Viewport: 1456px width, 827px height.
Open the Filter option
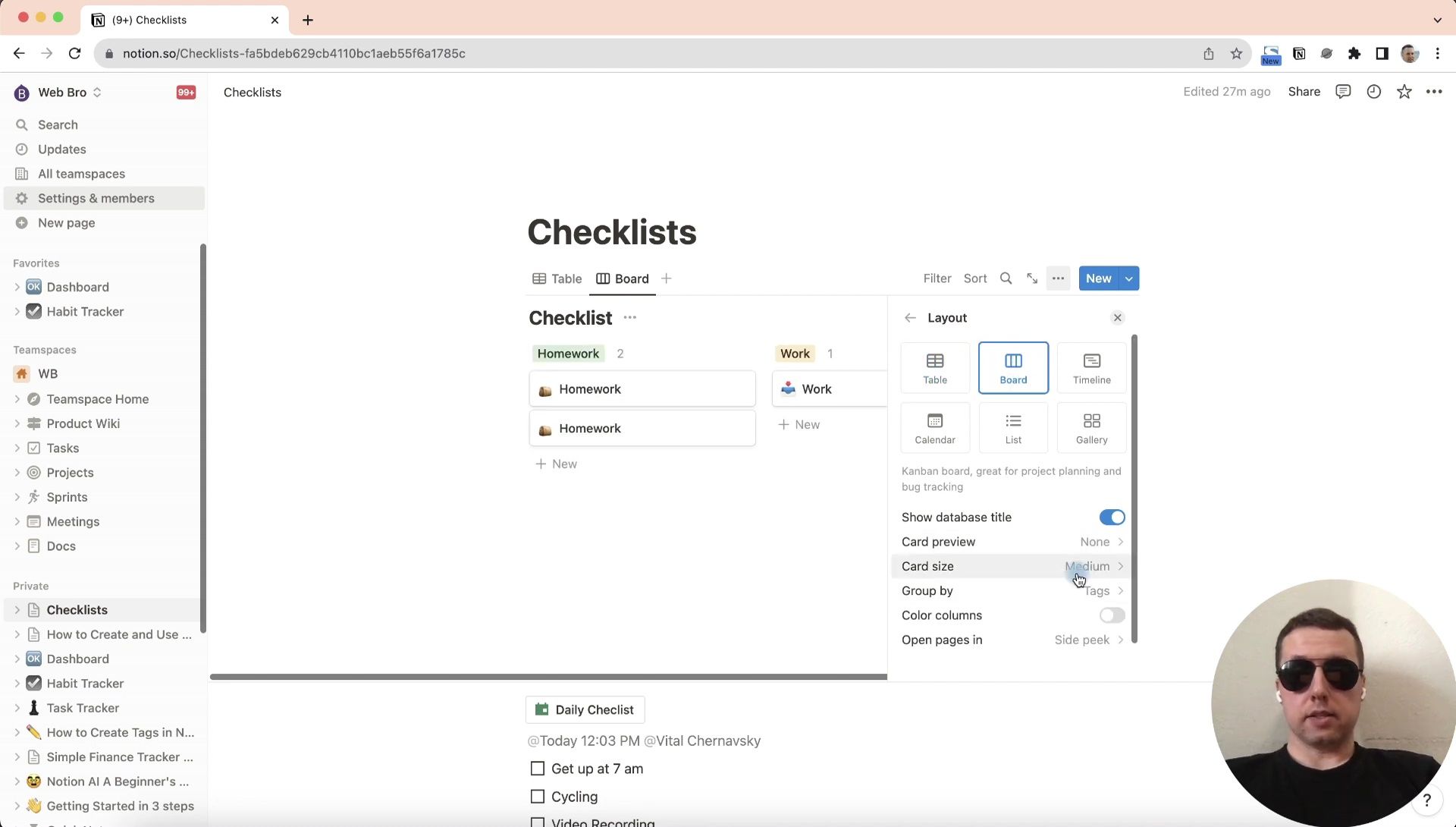(x=937, y=278)
